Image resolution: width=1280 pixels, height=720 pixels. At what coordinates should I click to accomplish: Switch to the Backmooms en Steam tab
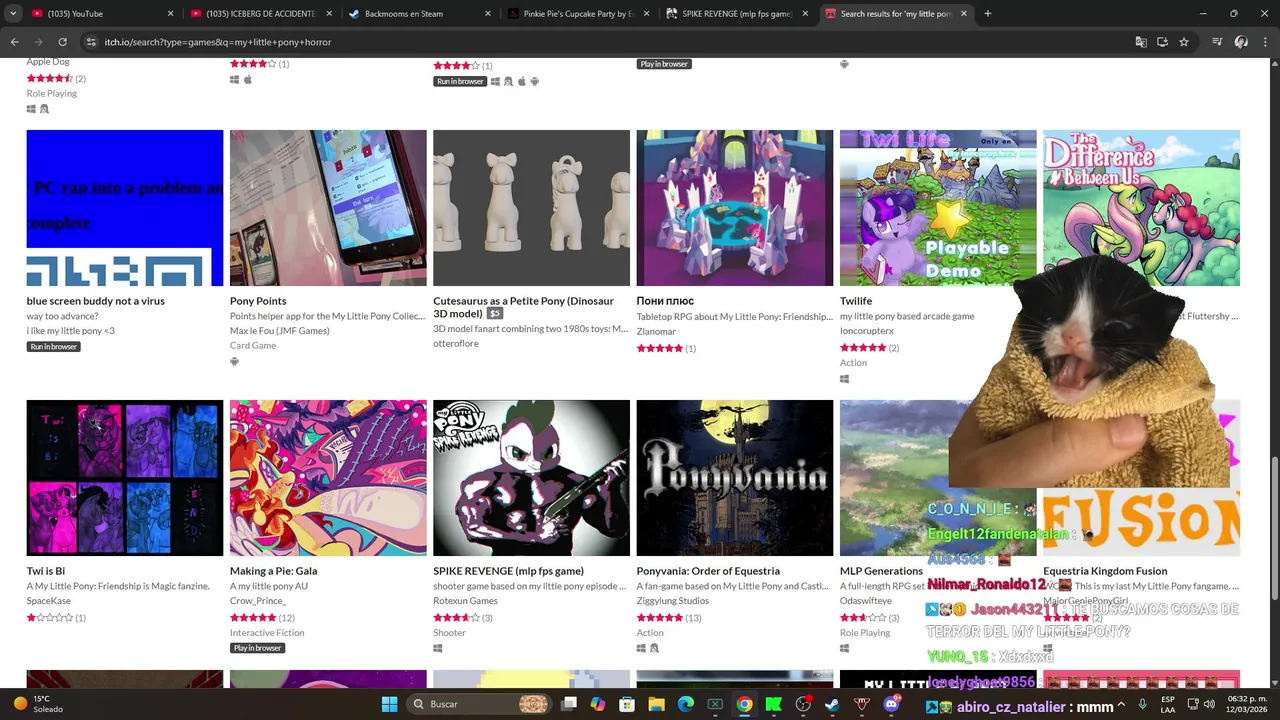coord(420,14)
